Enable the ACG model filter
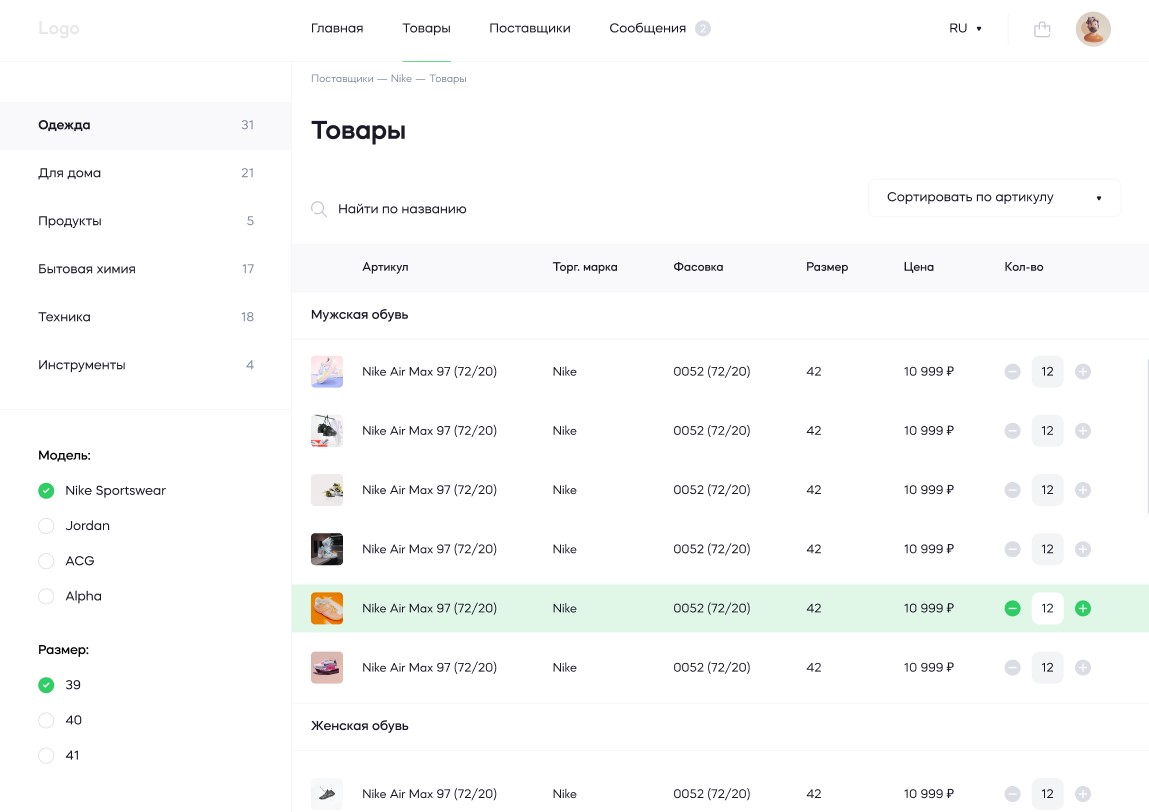 point(46,561)
